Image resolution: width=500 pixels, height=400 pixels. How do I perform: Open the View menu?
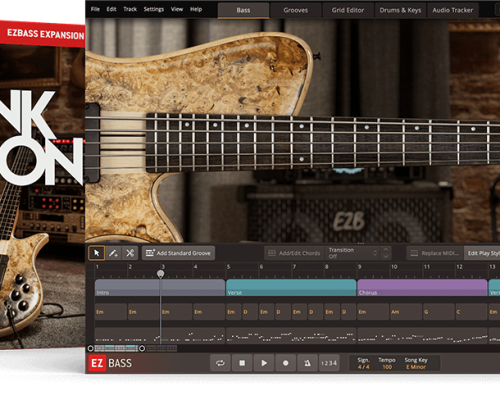click(177, 9)
